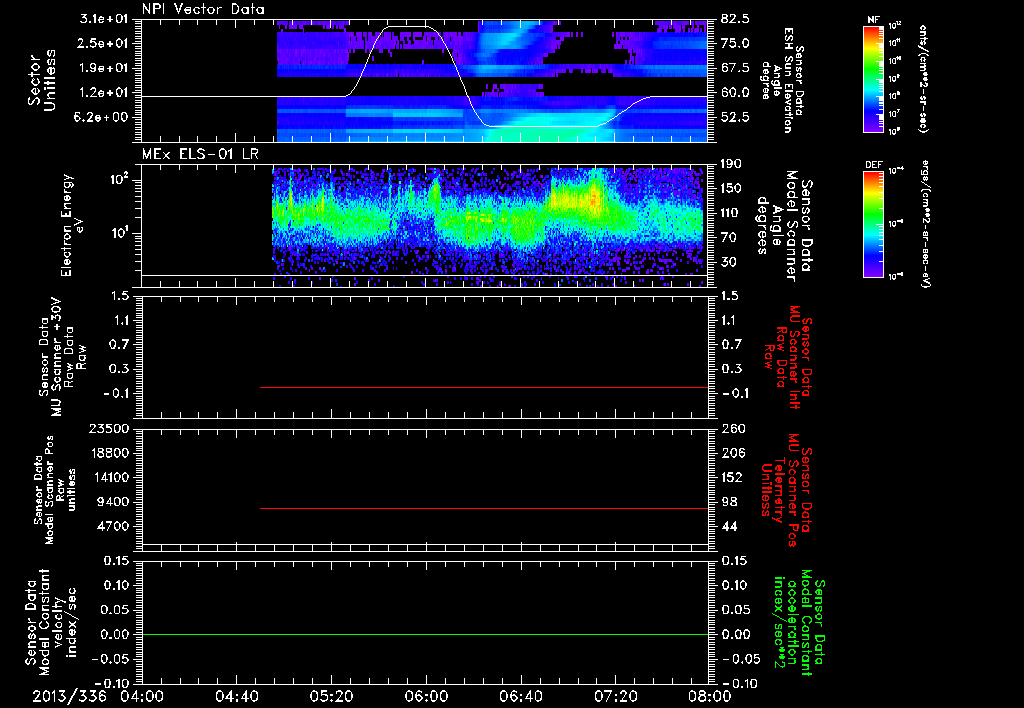Click the ELS electron energy spectrogram
Screen dimensions: 1024x708
490,227
